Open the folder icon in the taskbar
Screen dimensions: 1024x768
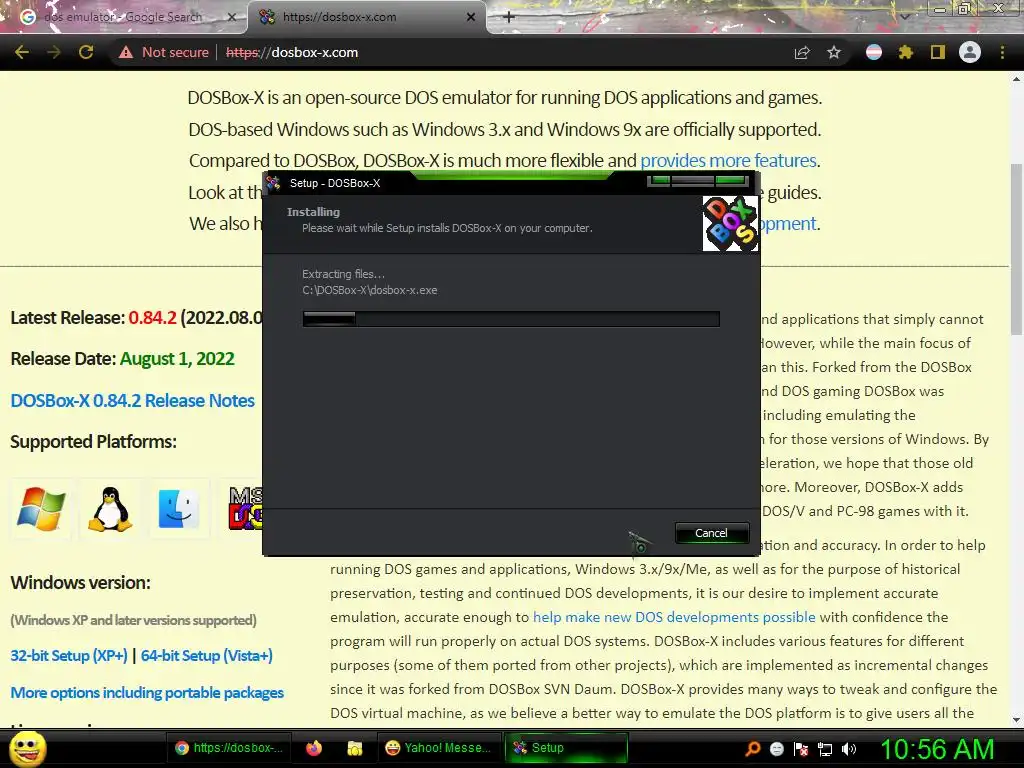355,748
